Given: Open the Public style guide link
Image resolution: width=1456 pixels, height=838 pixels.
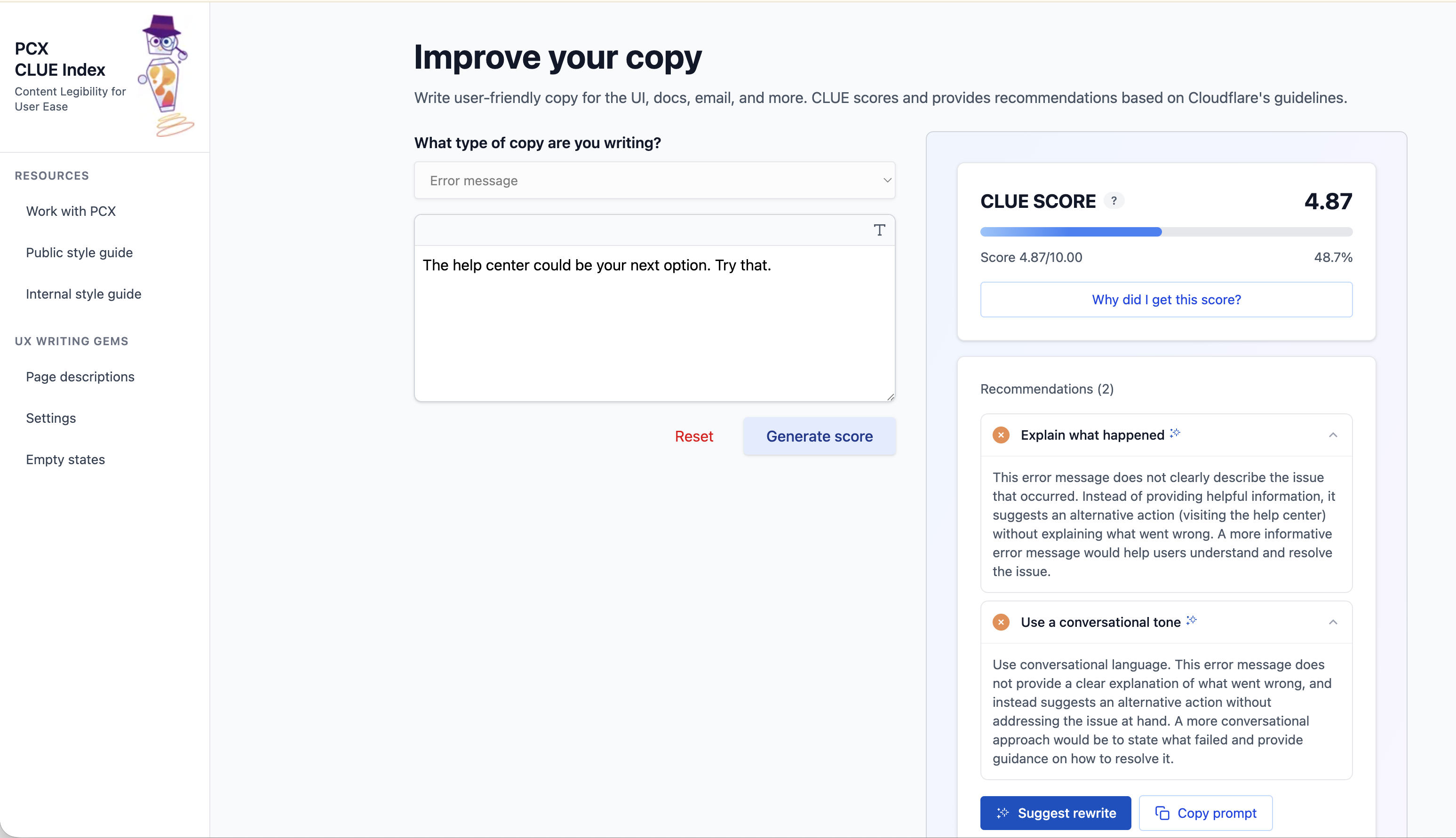Looking at the screenshot, I should [79, 252].
